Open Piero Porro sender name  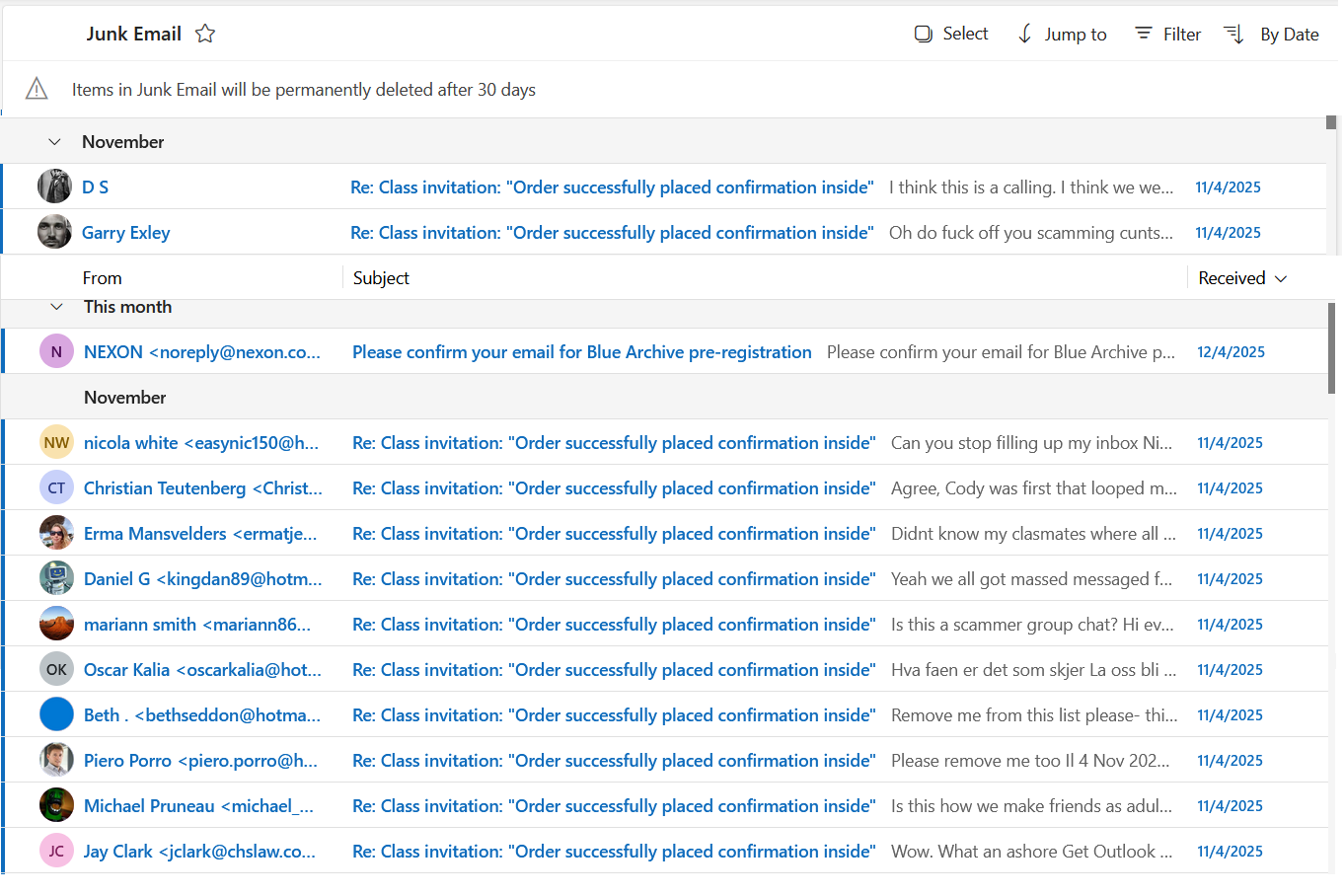(200, 761)
